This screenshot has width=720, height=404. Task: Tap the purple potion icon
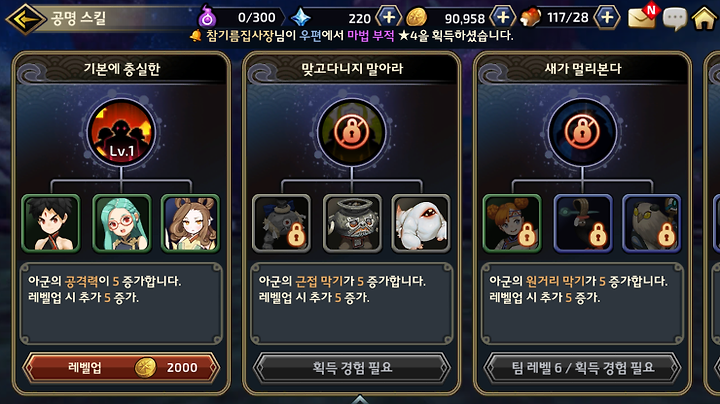click(x=207, y=17)
